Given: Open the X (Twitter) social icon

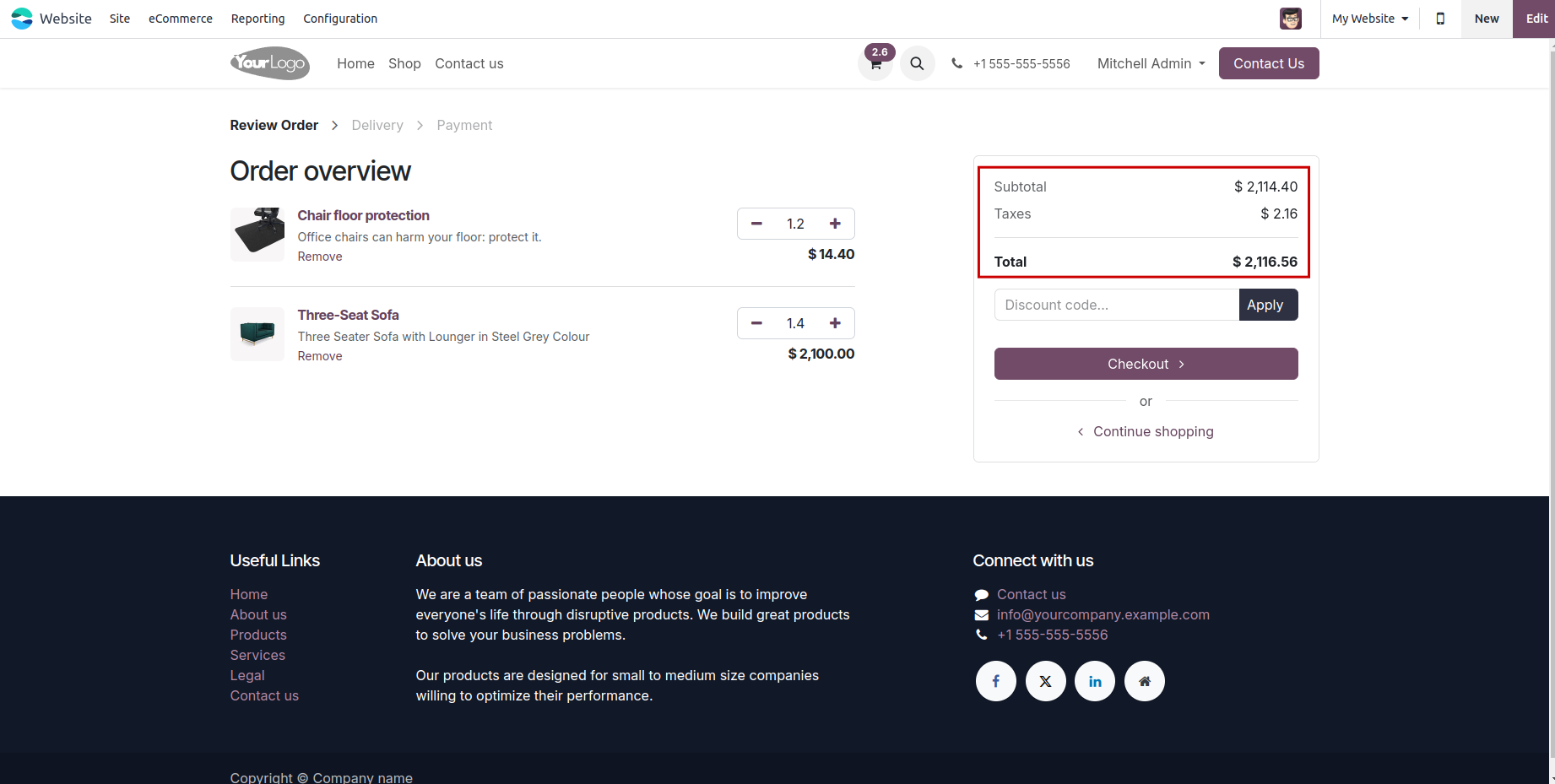Looking at the screenshot, I should point(1045,681).
